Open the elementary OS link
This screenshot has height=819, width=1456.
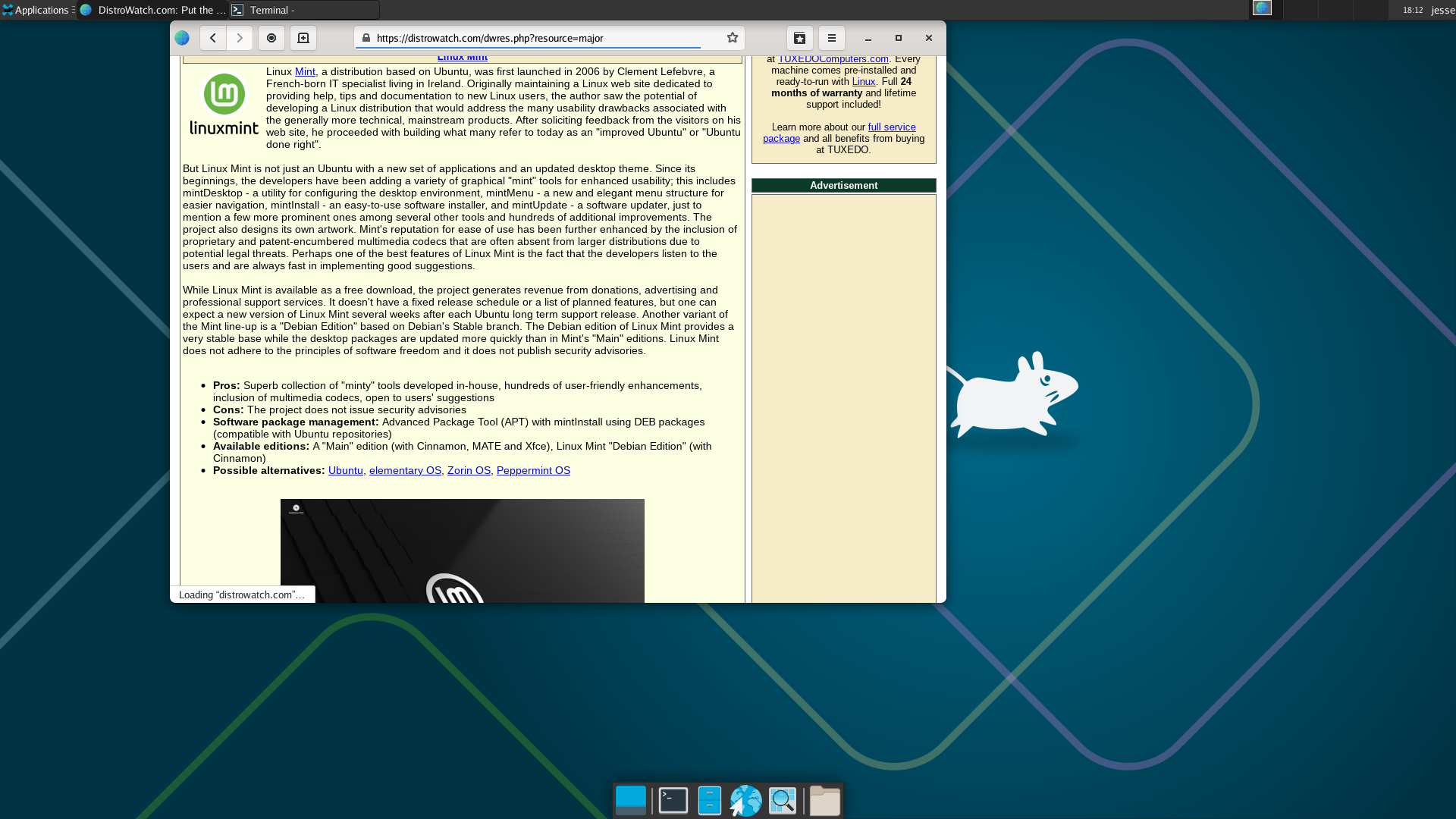[405, 470]
